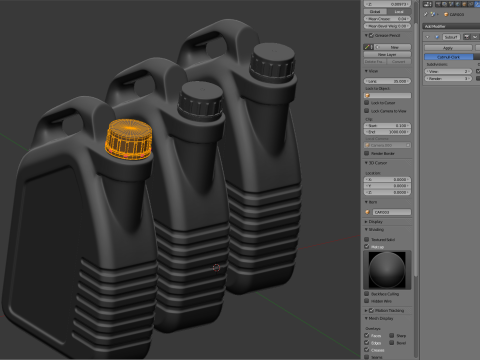Adjust the Lens value field

[x=387, y=81]
